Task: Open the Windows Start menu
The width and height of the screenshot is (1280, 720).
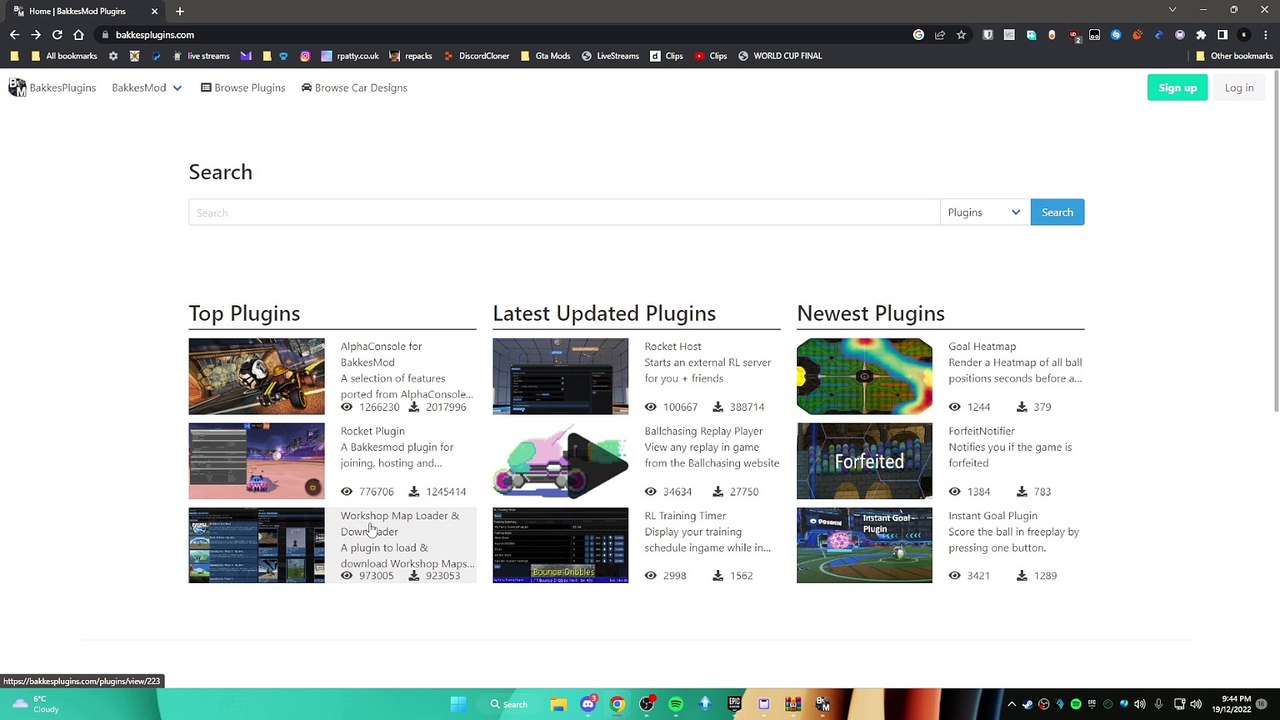Action: [458, 704]
